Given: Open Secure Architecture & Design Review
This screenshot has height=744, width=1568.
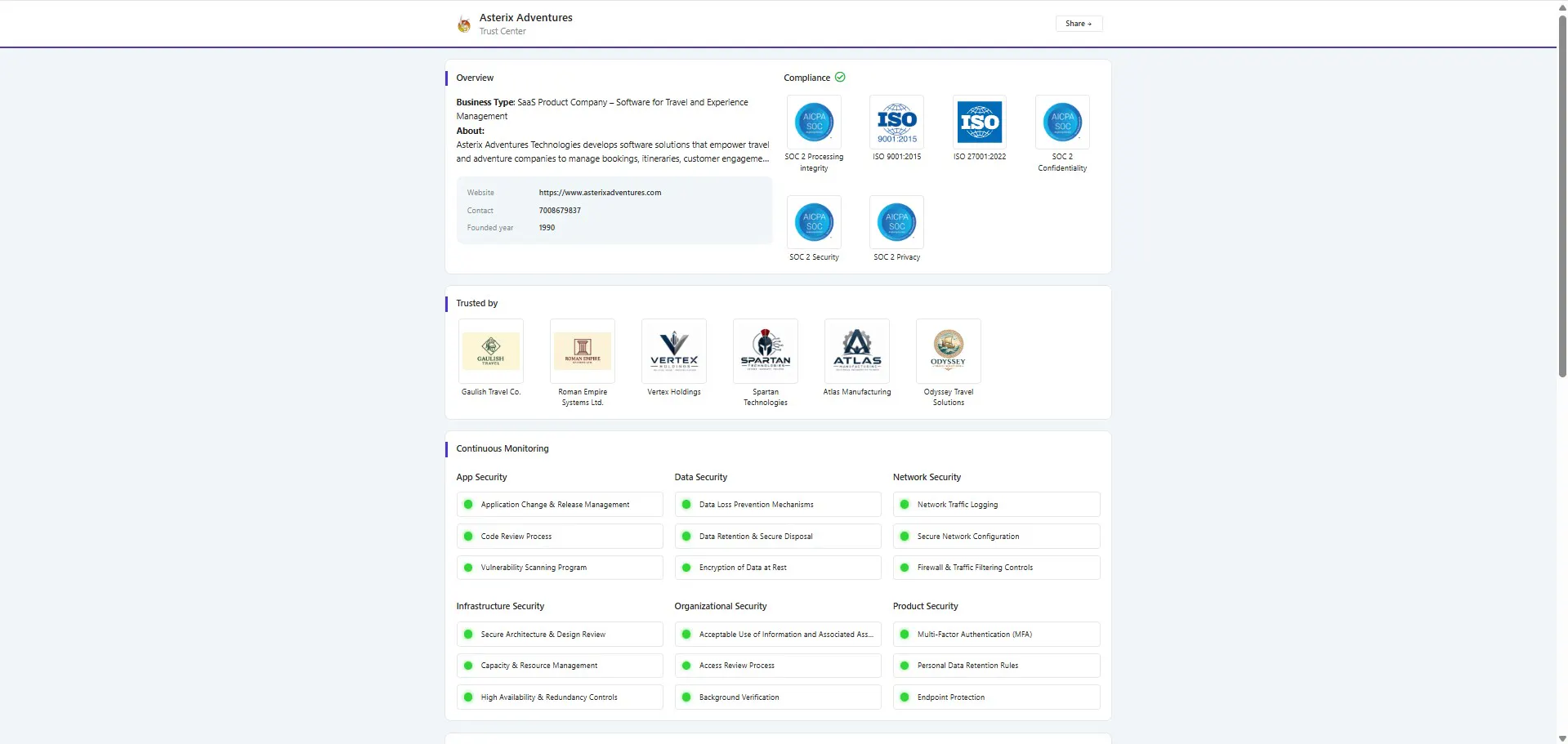Looking at the screenshot, I should point(560,635).
